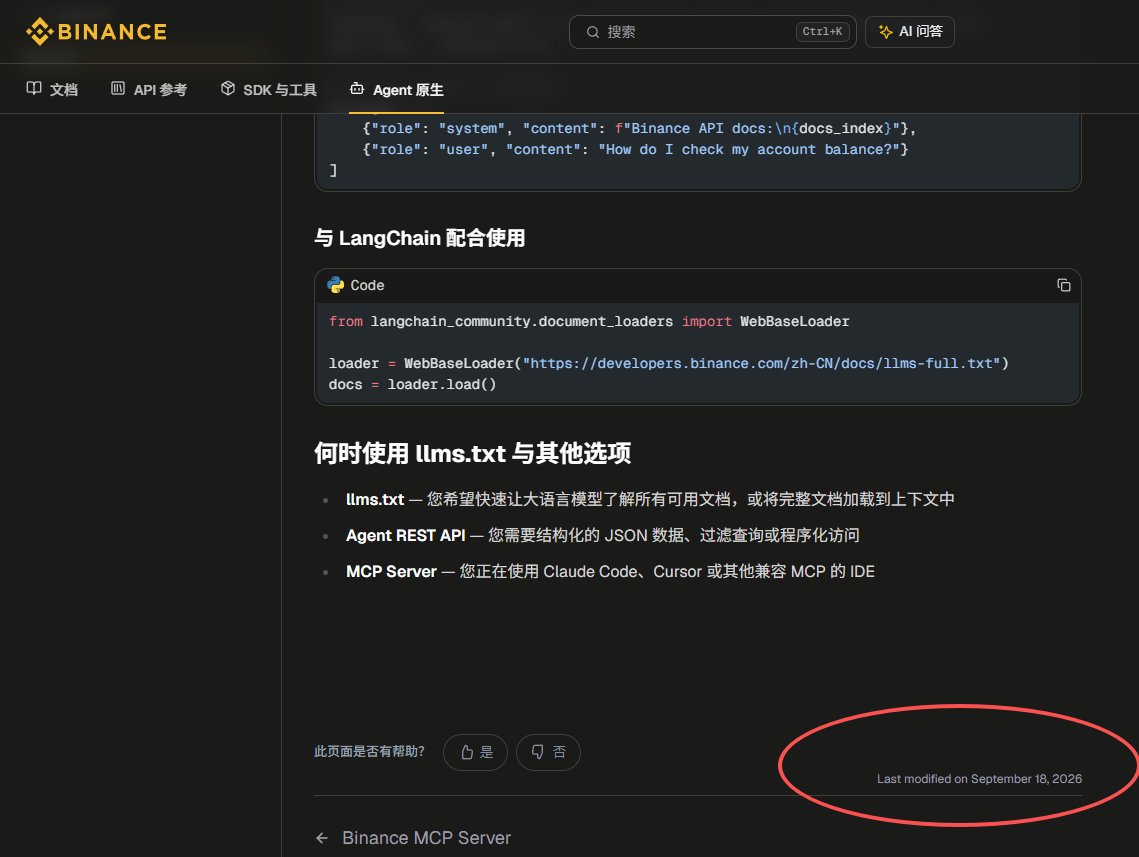
Task: Focus the 搜索 search field
Action: coord(712,32)
